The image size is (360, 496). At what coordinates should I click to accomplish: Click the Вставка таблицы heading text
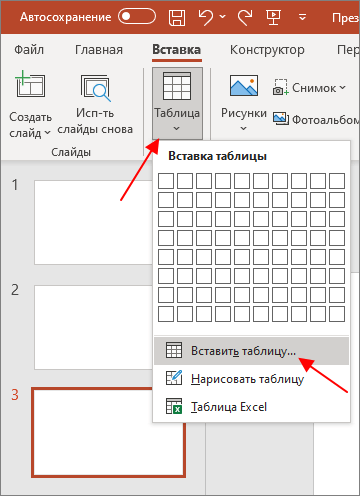tap(217, 156)
